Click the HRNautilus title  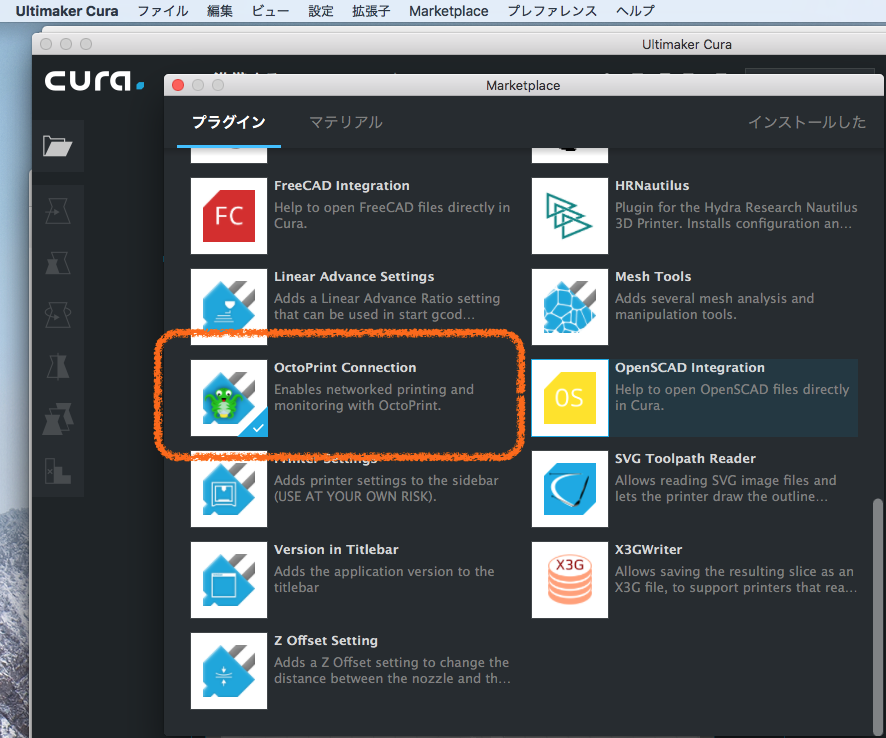(652, 185)
